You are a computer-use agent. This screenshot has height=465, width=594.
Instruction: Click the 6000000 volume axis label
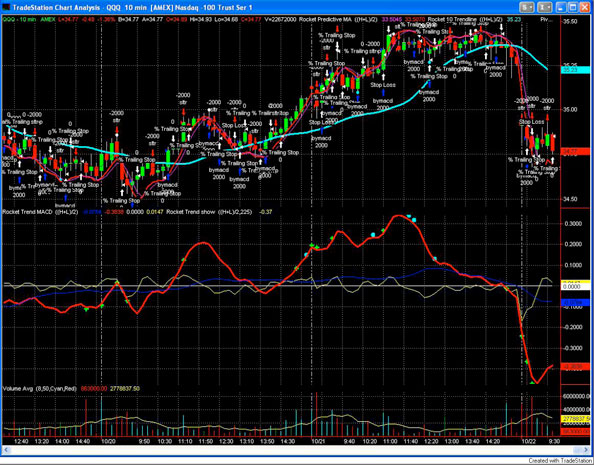point(576,396)
